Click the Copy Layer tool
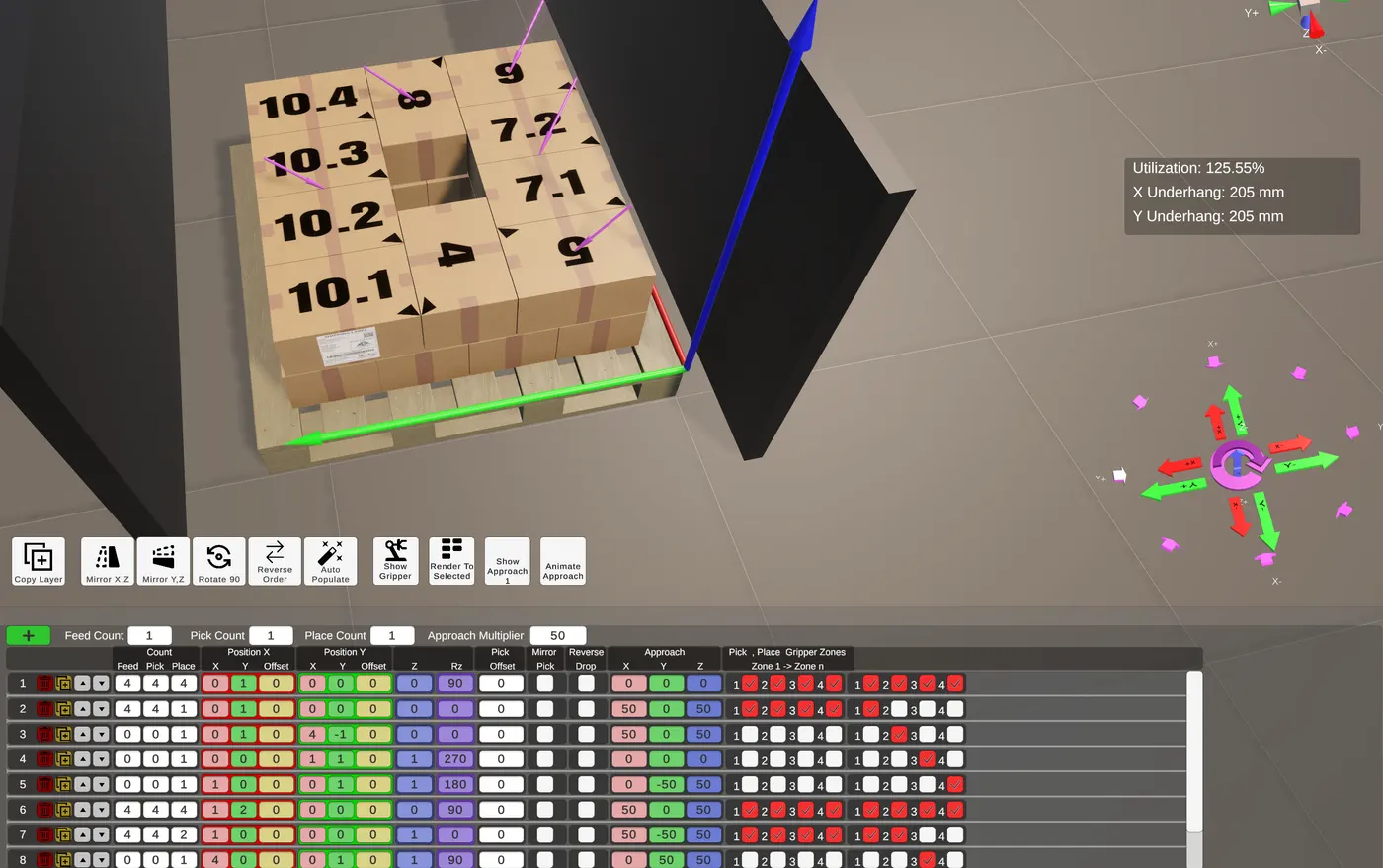The height and width of the screenshot is (868, 1383). click(x=39, y=561)
